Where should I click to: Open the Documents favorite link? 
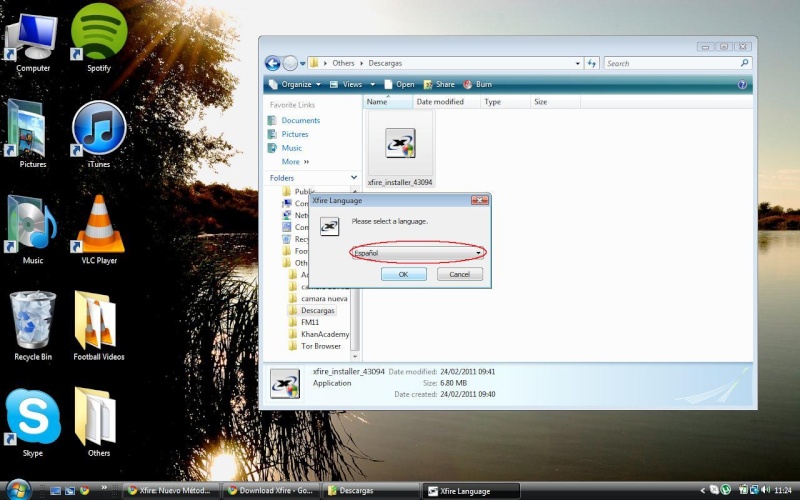pos(294,120)
